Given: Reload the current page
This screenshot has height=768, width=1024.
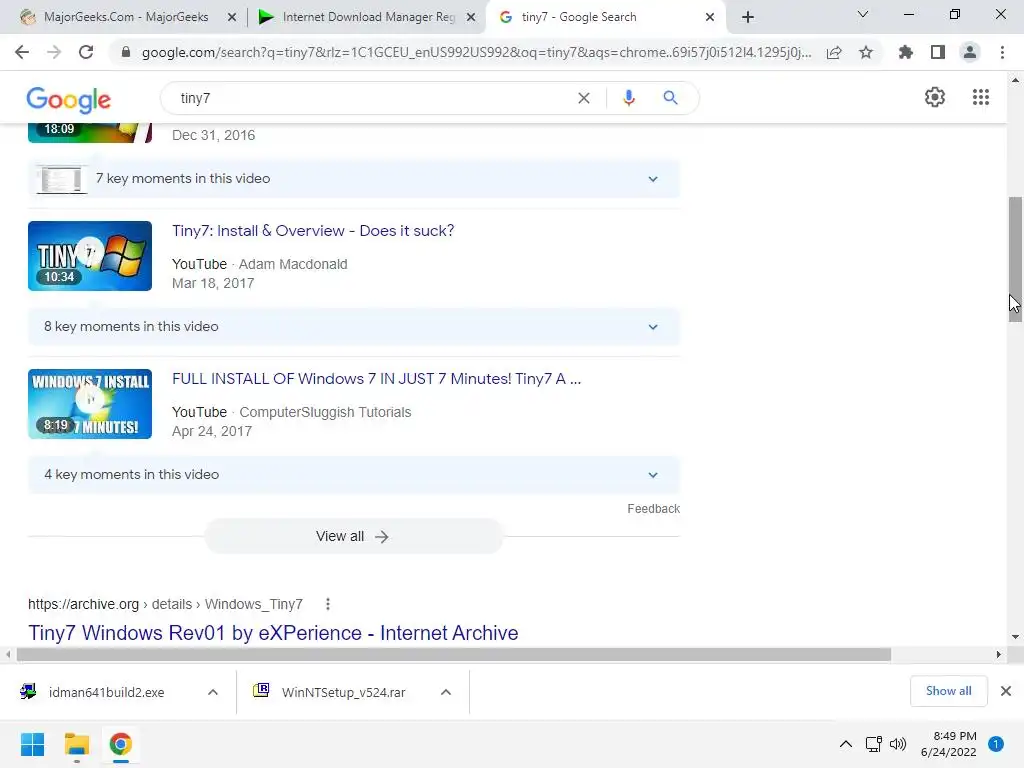Looking at the screenshot, I should (86, 52).
